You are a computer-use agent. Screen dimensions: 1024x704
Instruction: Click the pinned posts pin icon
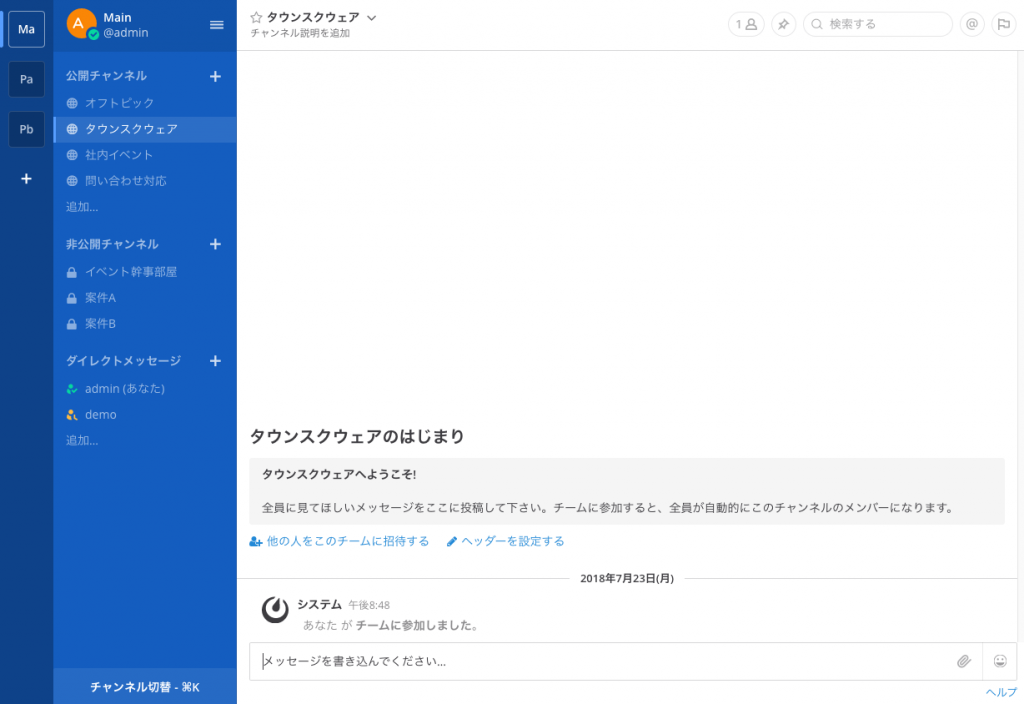[783, 25]
